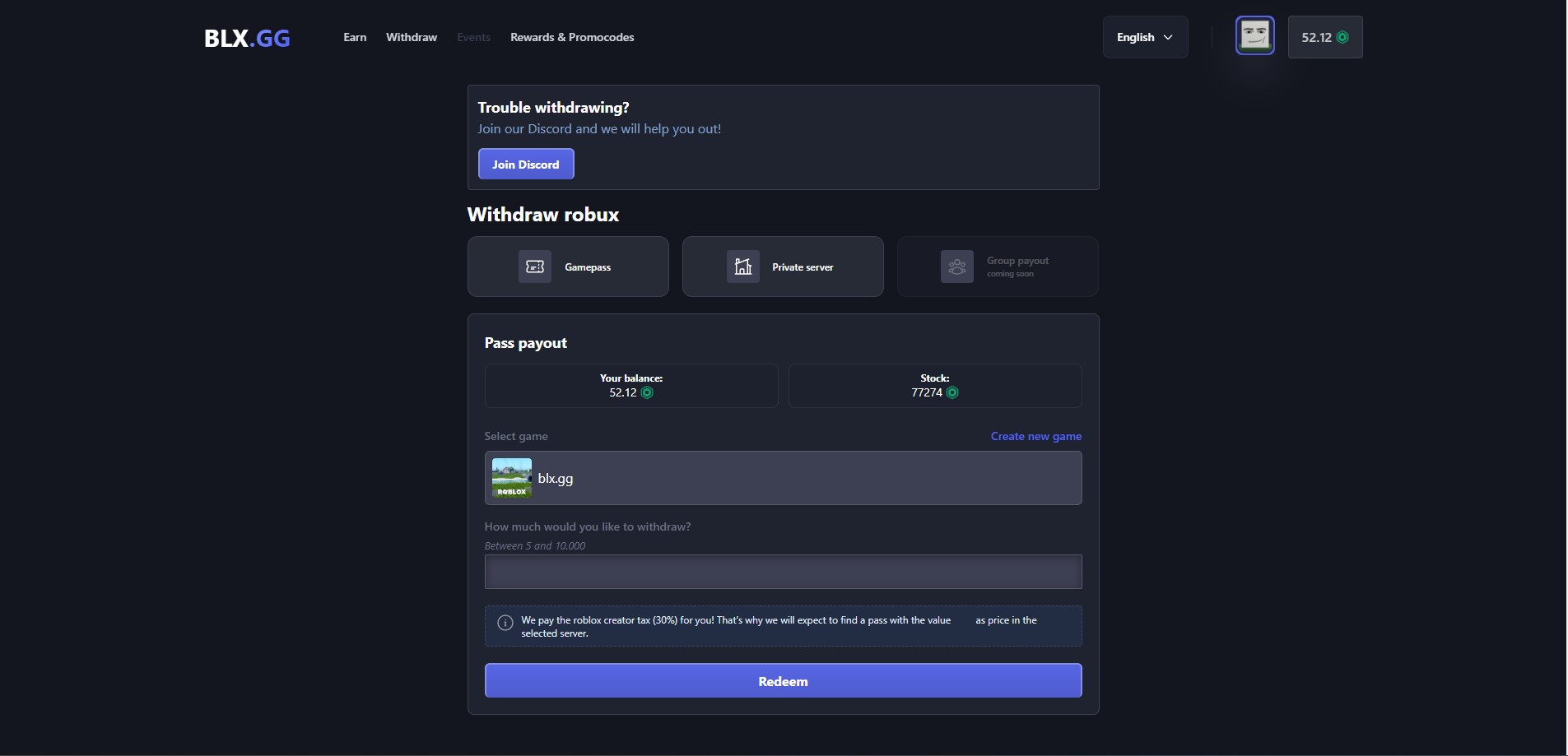The width and height of the screenshot is (1568, 756).
Task: Click the Gamepass ticket icon
Action: 535,267
